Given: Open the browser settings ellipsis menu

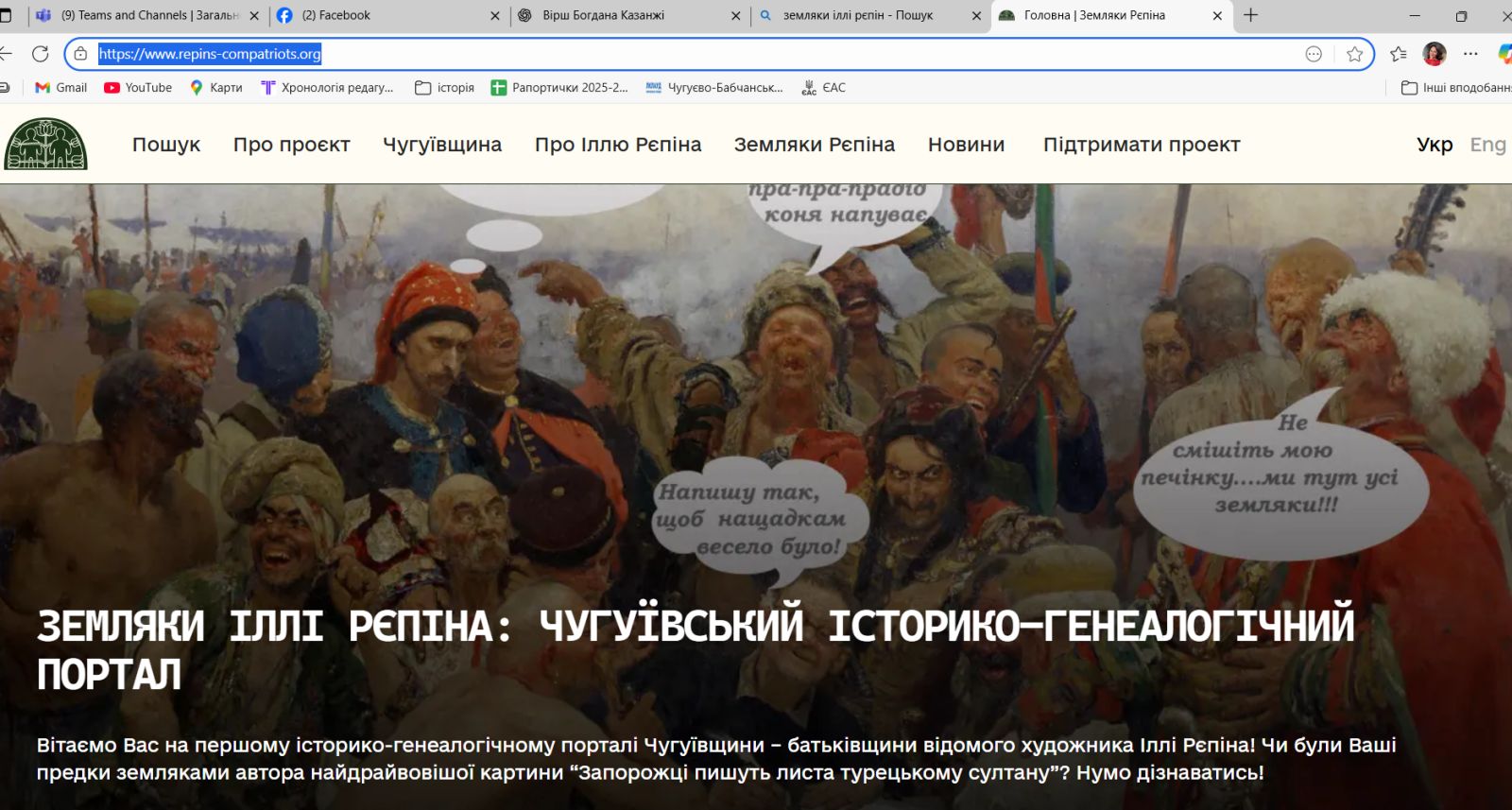Looking at the screenshot, I should (1470, 54).
